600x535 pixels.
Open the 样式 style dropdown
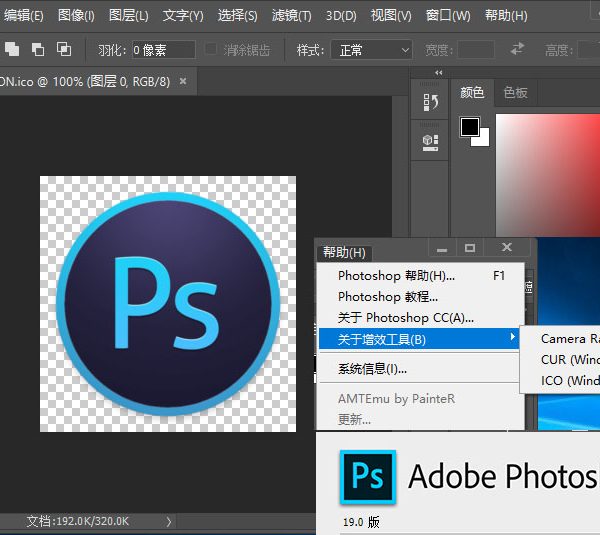click(372, 50)
